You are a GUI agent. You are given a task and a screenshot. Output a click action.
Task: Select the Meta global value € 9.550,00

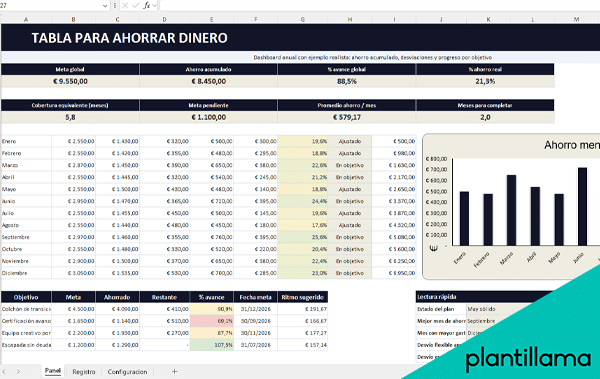70,81
